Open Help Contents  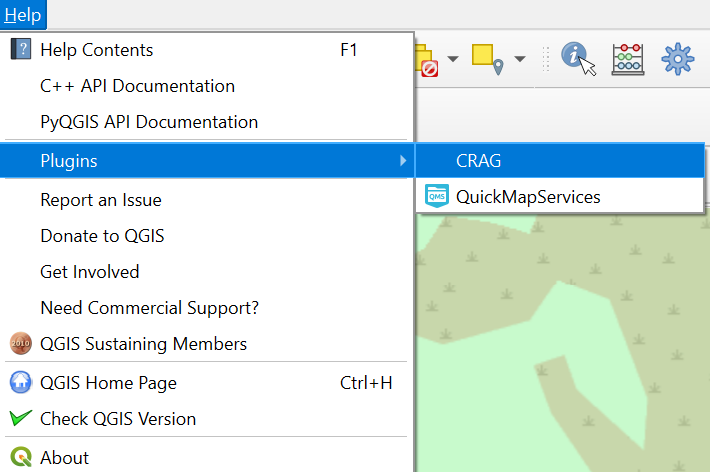pos(207,50)
